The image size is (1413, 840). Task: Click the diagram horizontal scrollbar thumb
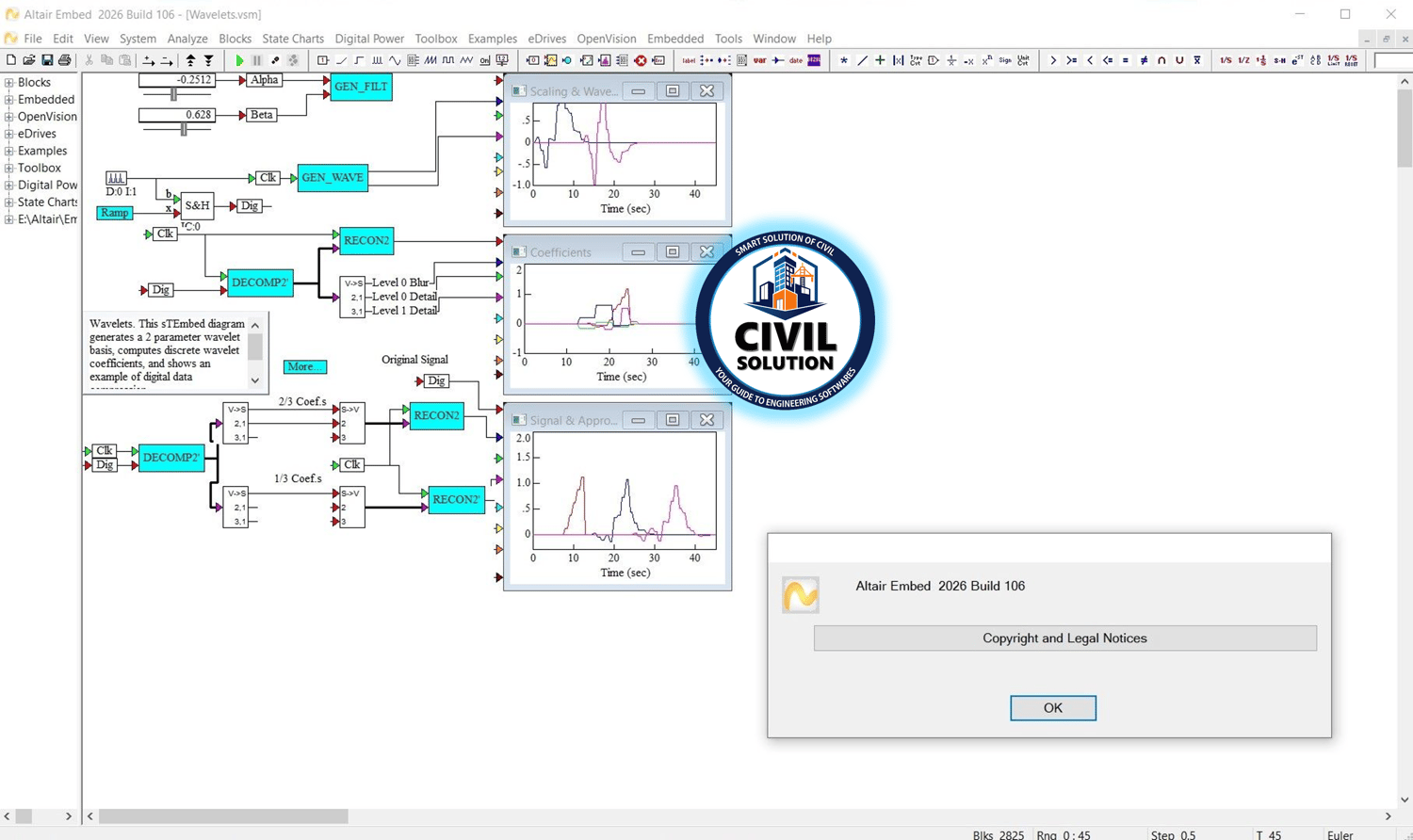click(223, 816)
